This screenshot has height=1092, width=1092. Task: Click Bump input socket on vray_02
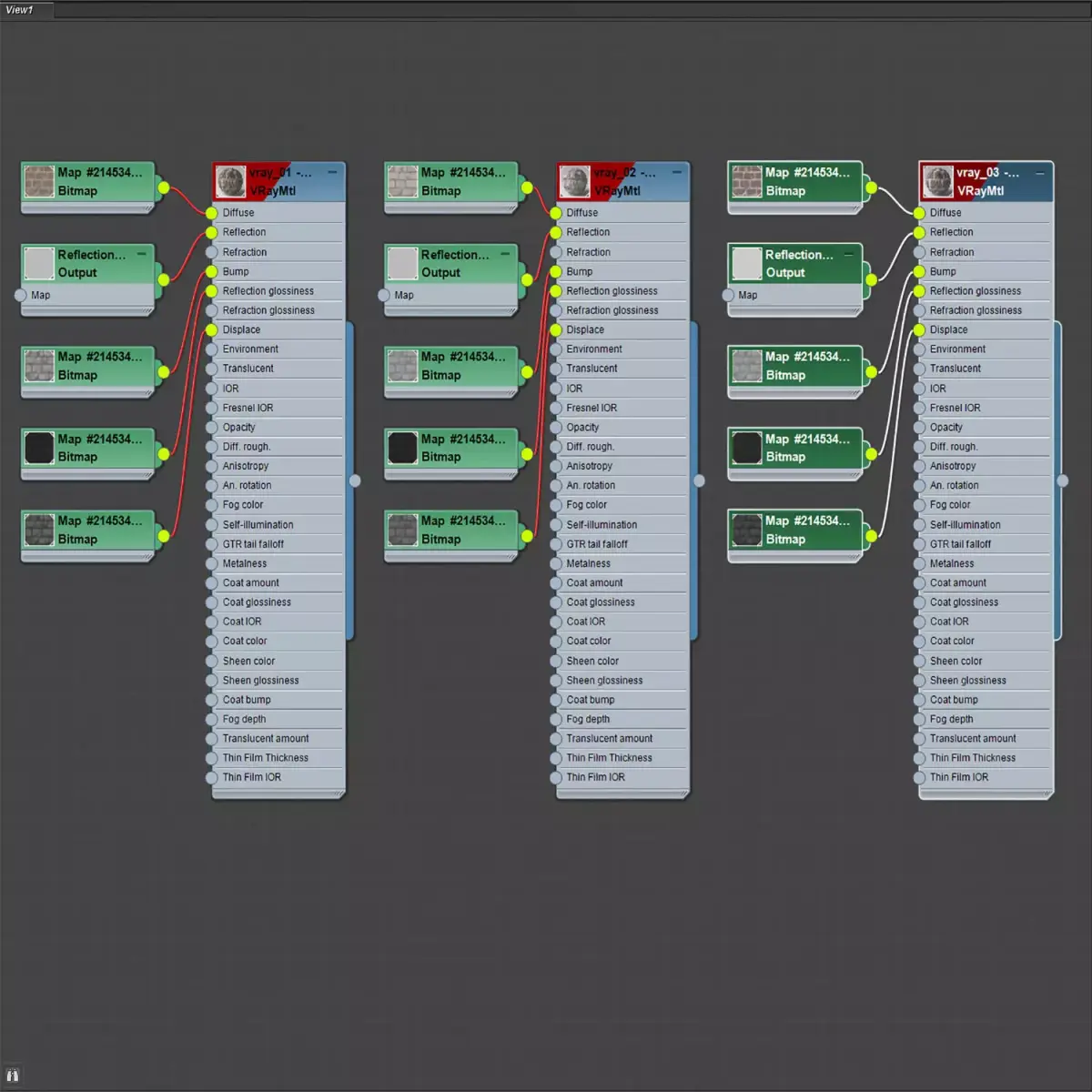point(556,271)
